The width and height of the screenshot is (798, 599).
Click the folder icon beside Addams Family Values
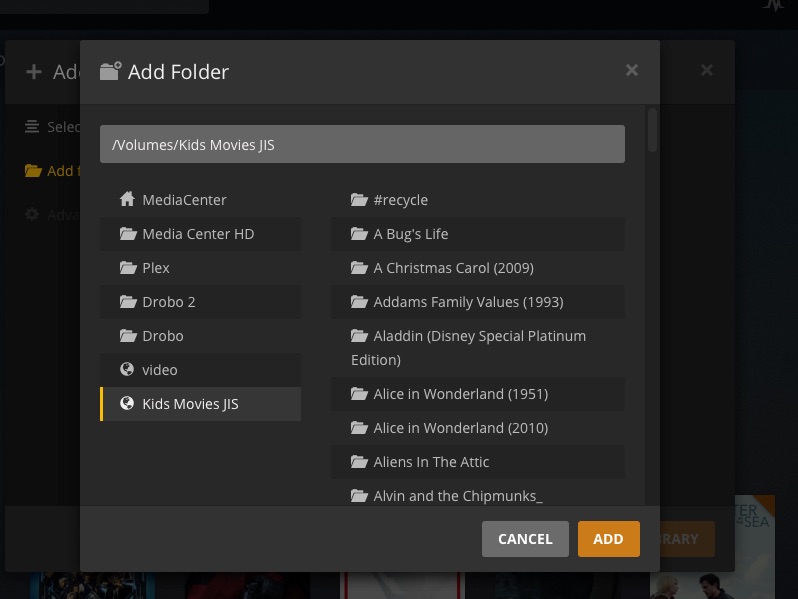pos(359,302)
